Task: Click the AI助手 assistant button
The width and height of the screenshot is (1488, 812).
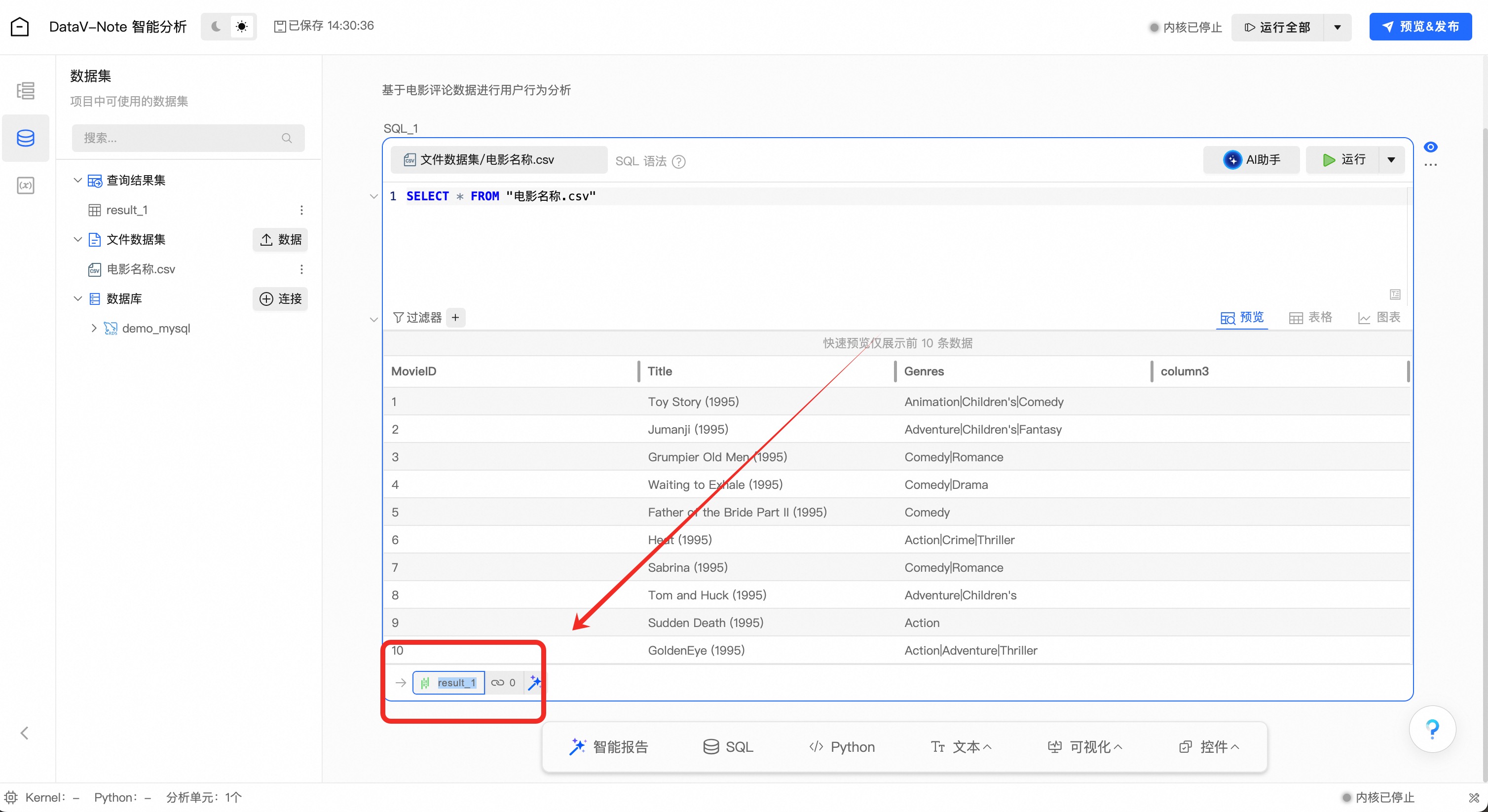Action: 1251,160
